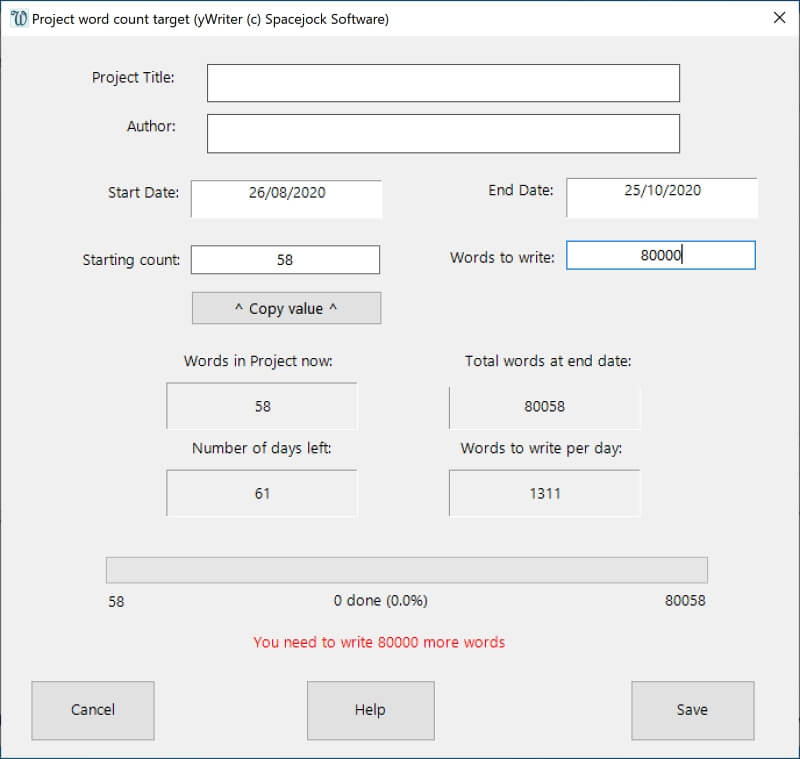Select the End Date field
This screenshot has width=800, height=759.
point(661,197)
